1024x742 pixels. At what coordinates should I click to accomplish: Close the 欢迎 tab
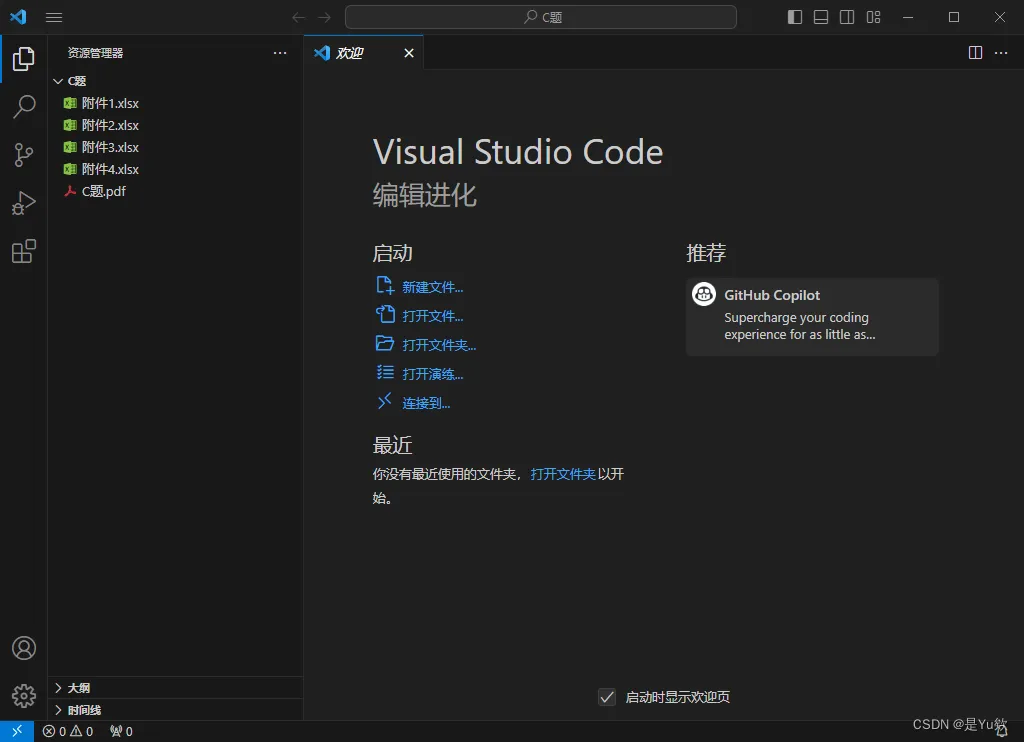409,53
